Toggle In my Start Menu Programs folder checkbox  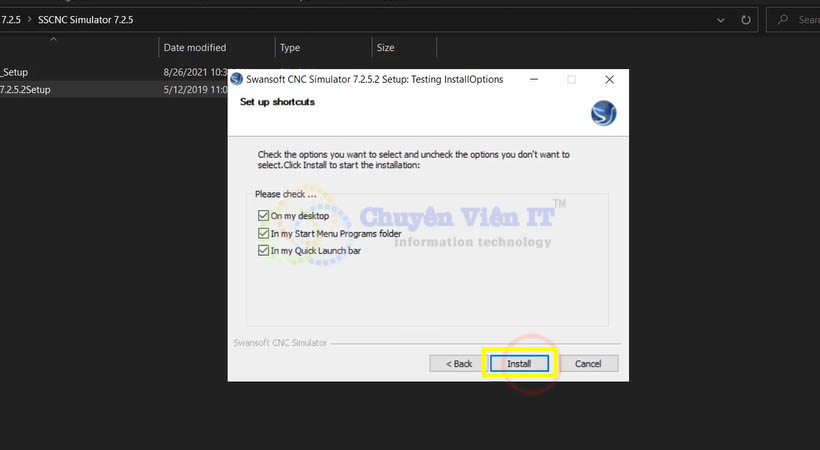coord(263,233)
